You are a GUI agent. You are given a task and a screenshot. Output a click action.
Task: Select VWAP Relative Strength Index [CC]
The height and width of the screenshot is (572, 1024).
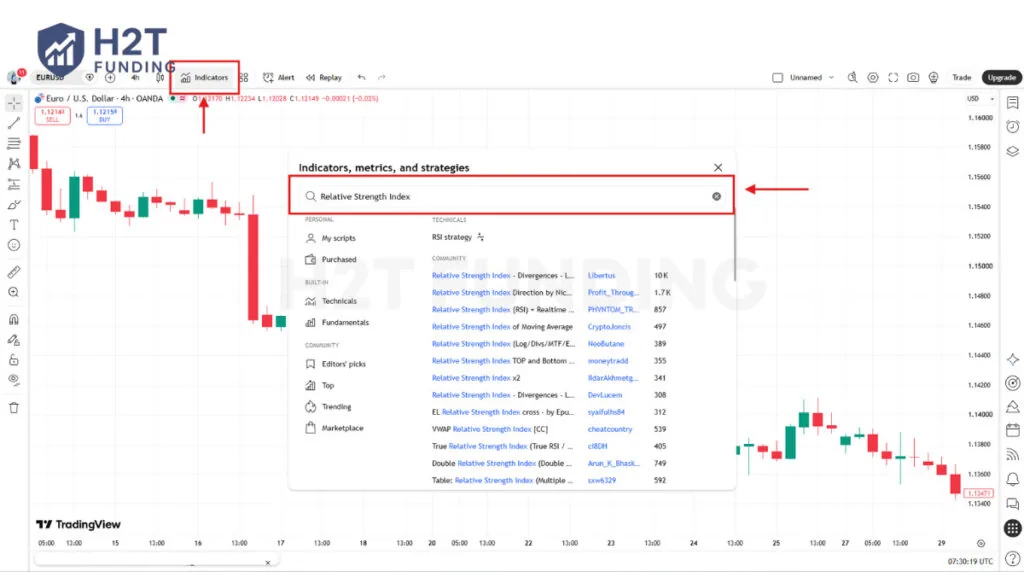click(x=490, y=429)
